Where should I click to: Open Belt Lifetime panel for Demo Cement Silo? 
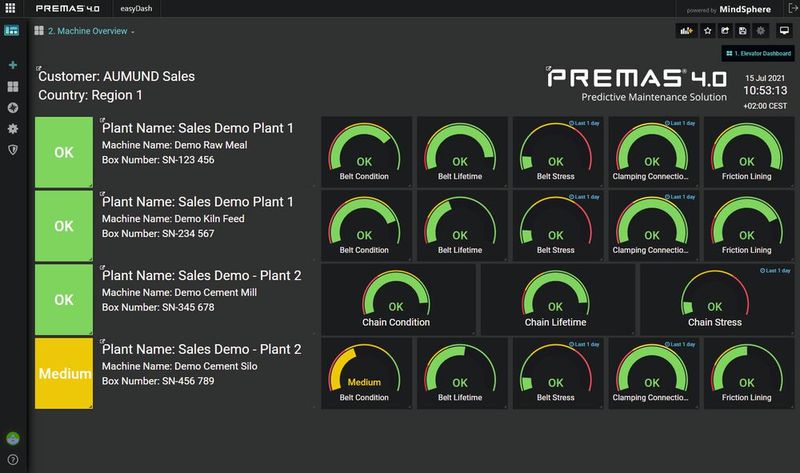click(x=462, y=374)
